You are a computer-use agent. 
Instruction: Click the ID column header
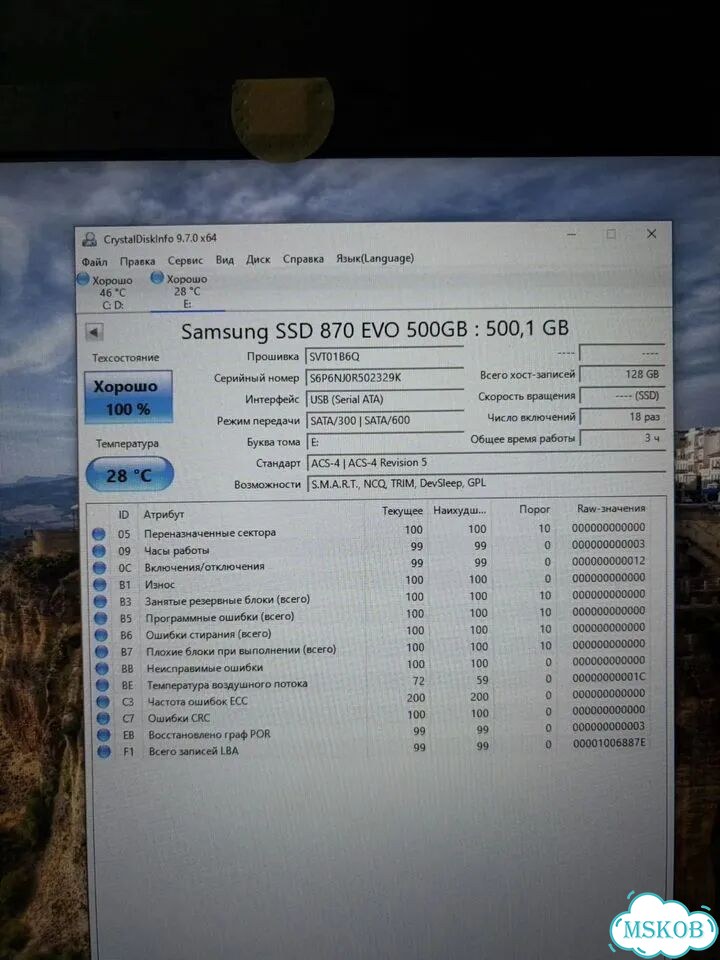tap(123, 514)
